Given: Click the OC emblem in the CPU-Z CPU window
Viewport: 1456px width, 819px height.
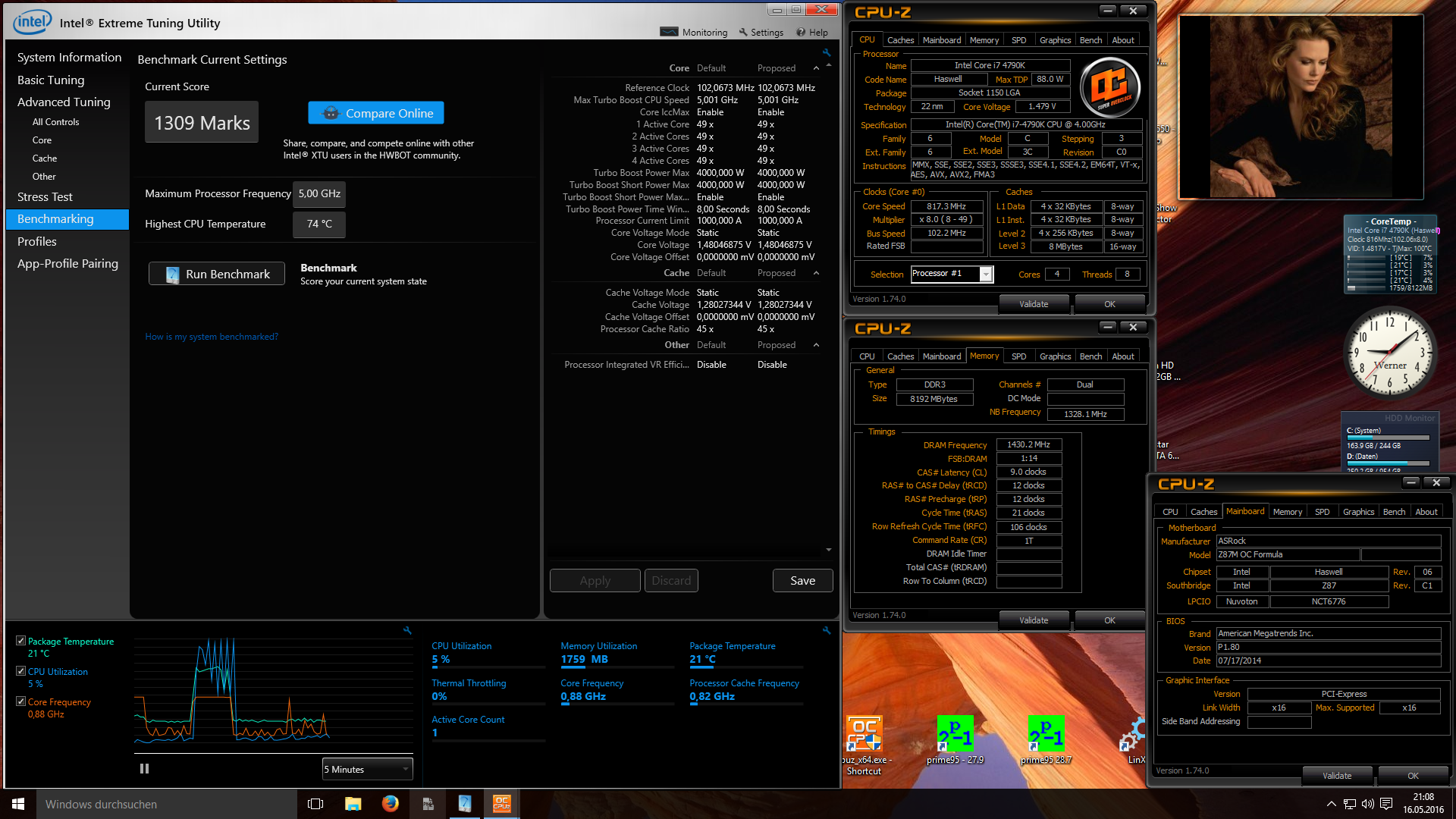Looking at the screenshot, I should [1110, 88].
